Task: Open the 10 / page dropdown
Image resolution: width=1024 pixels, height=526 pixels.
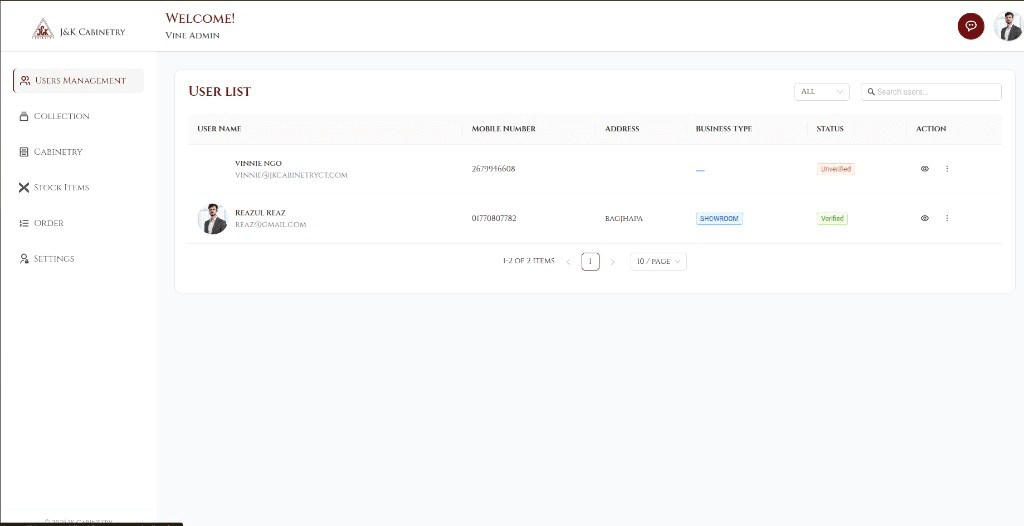Action: tap(658, 261)
